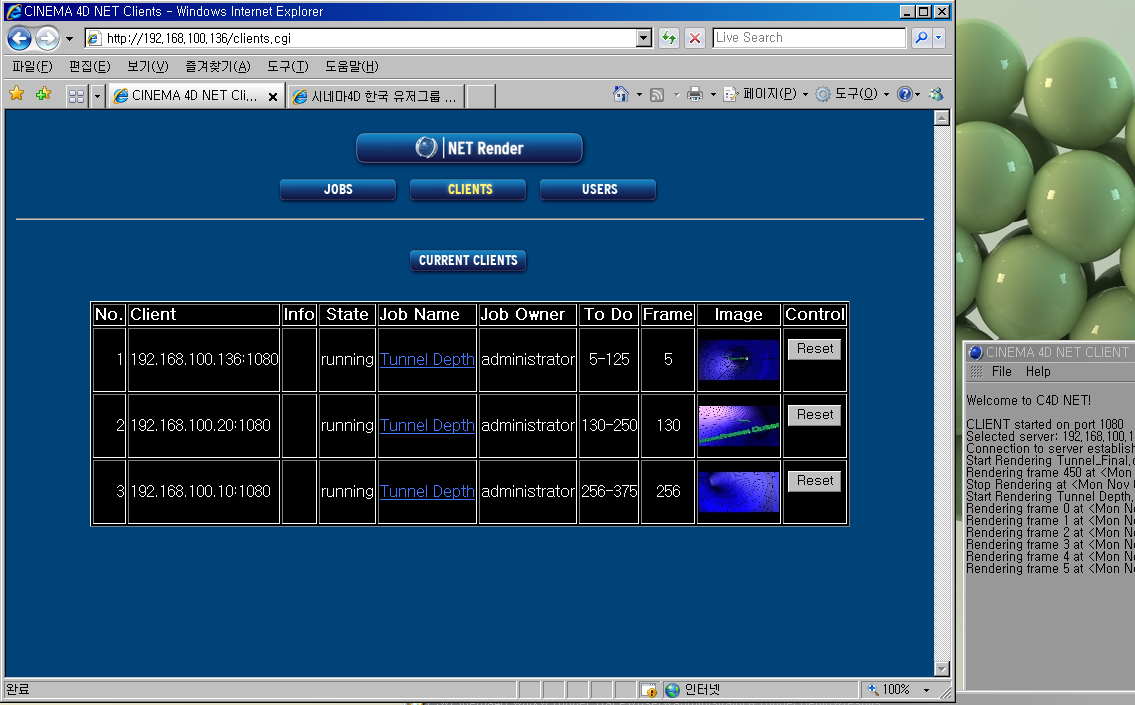Reset client 192.168.100.20:1080

[814, 415]
